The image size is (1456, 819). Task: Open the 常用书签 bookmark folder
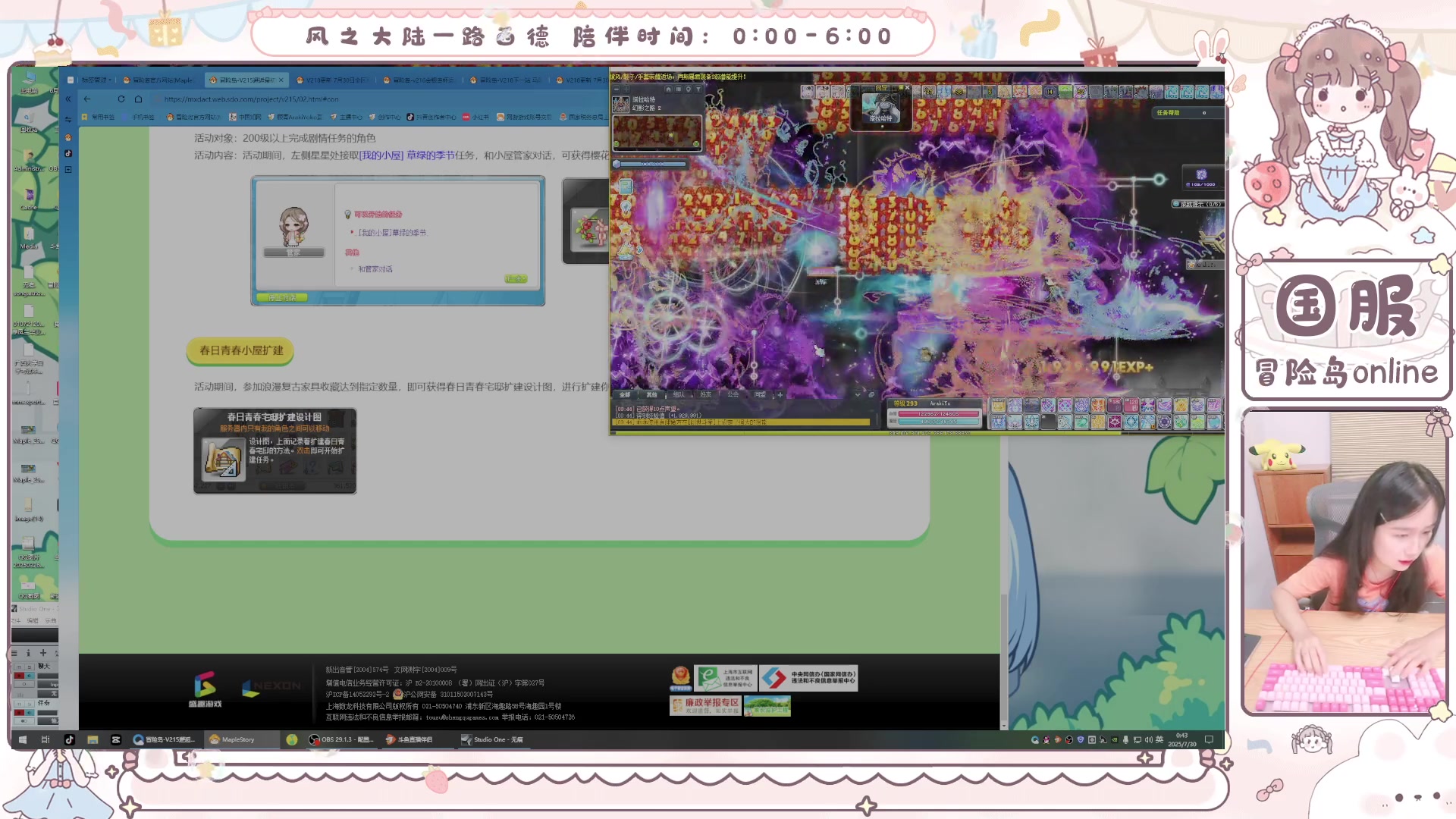point(99,117)
